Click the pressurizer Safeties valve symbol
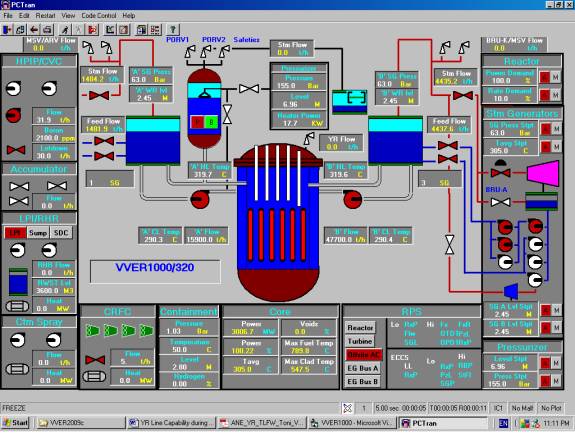Viewport: 575px width, 433px height. (224, 52)
